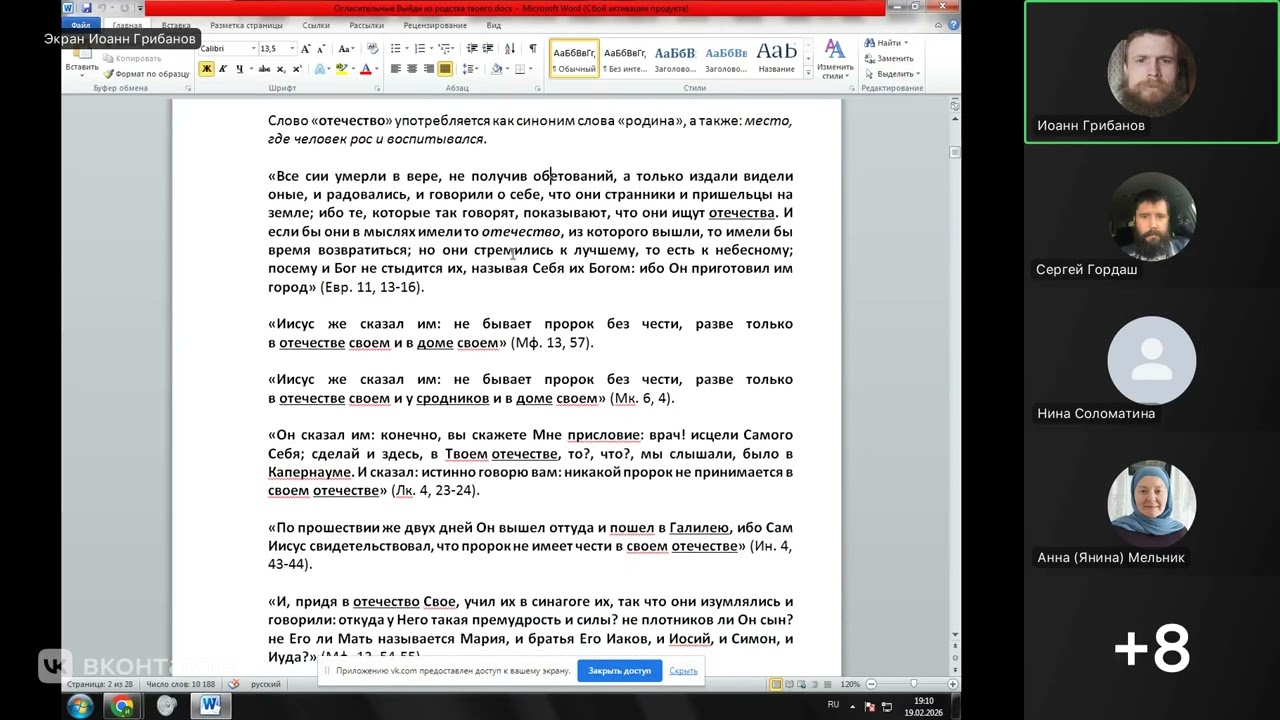Expand the highlight color dropdown arrow
Image resolution: width=1280 pixels, height=720 pixels.
point(353,69)
